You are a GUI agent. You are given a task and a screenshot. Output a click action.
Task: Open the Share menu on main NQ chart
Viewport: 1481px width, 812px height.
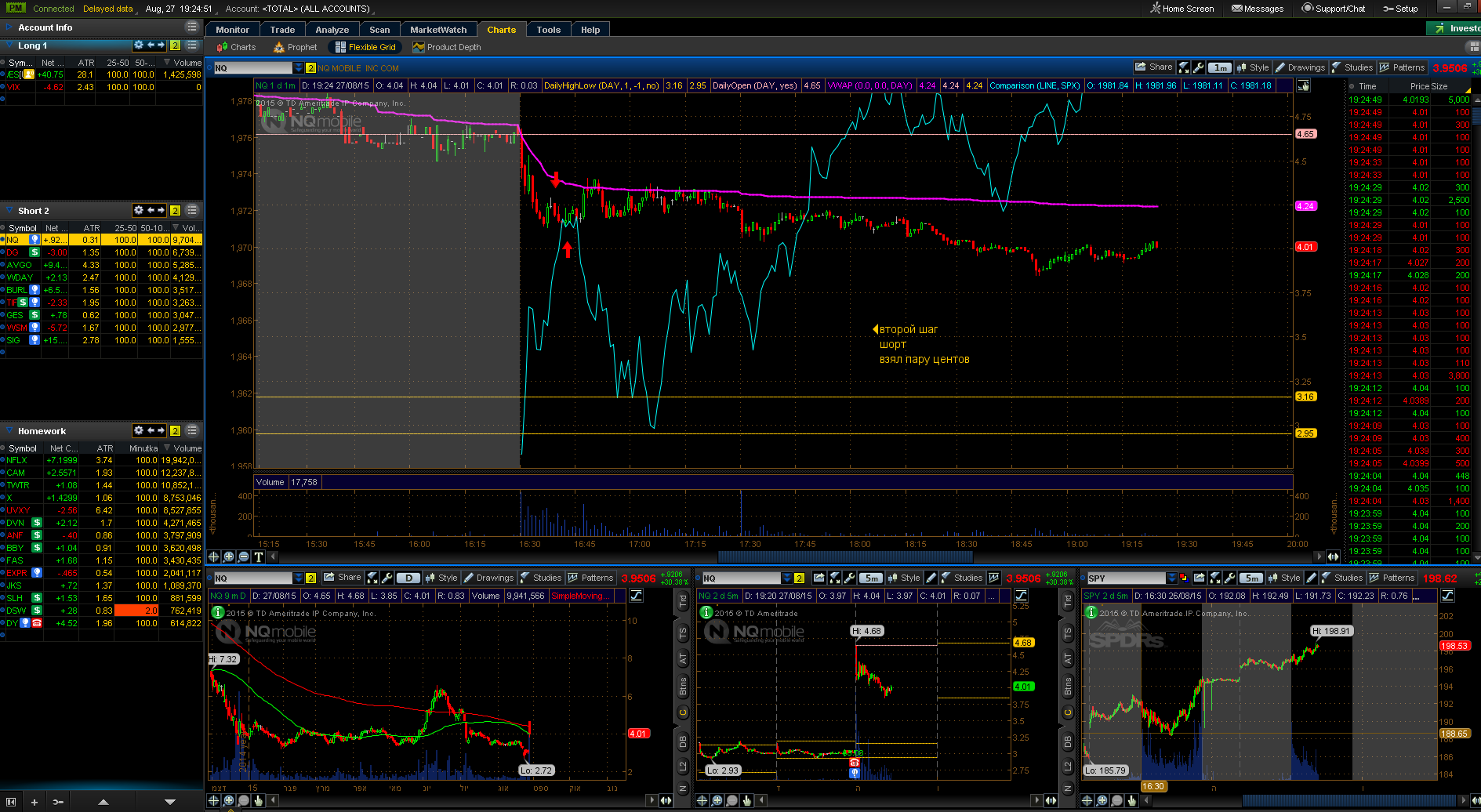pos(1153,67)
